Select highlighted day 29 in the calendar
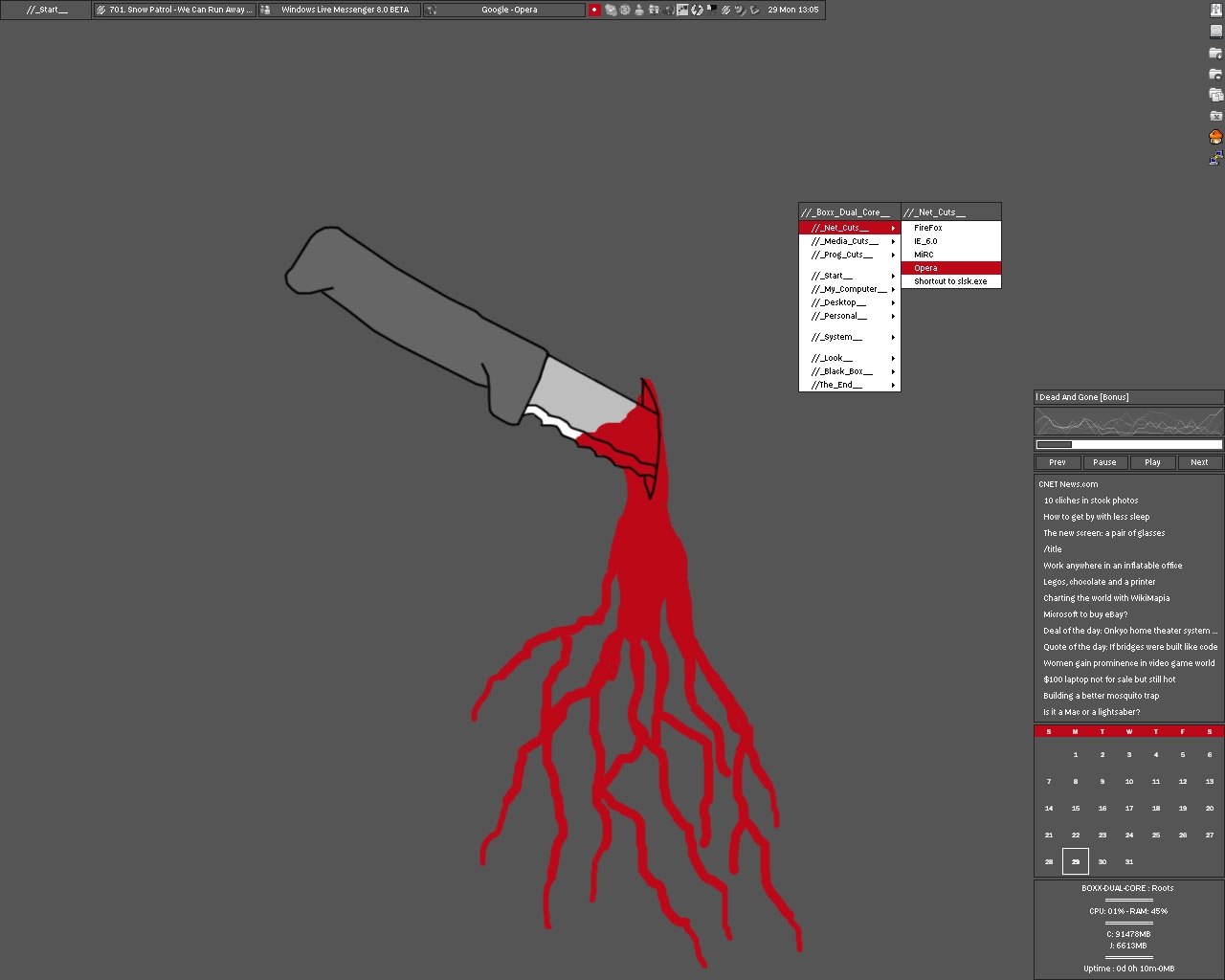Screen dimensions: 1225x980 [1076, 861]
